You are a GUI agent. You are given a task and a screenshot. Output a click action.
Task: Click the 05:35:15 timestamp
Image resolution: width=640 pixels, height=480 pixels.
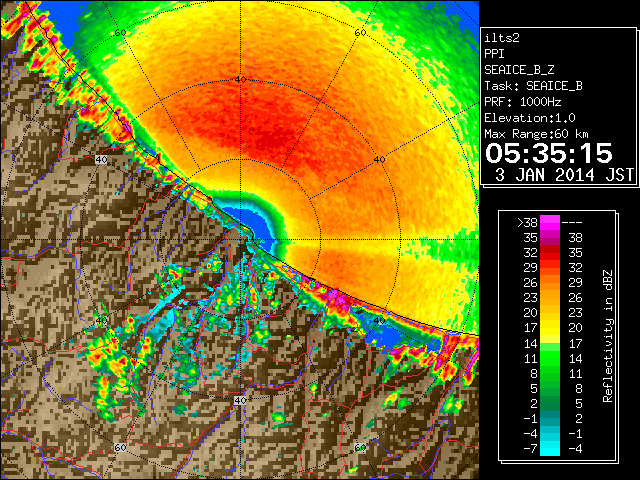(549, 153)
